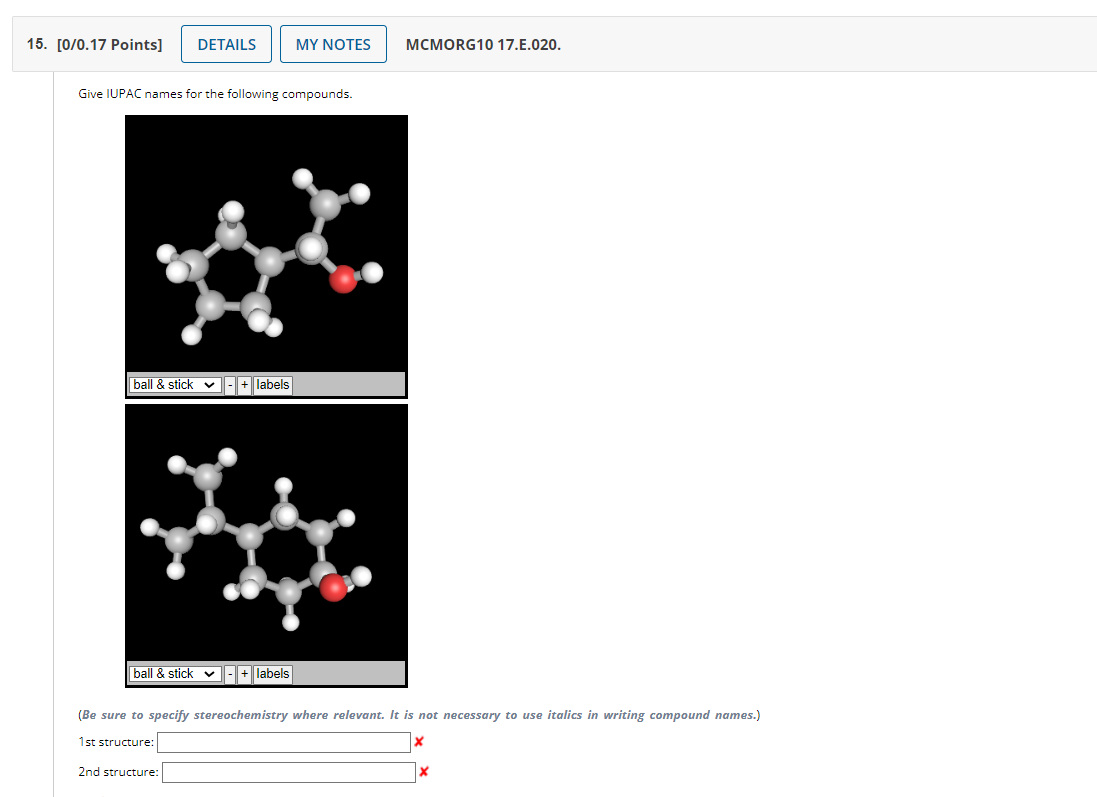
Task: Zoom in on the first molecule viewer
Action: pyautogui.click(x=244, y=384)
